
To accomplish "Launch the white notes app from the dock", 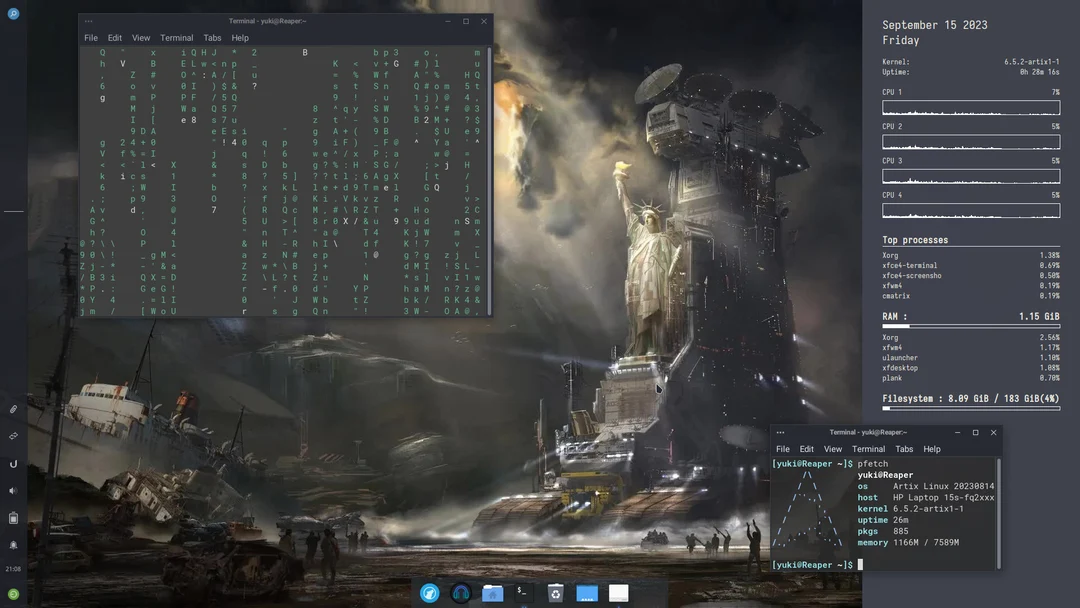I will coord(618,592).
